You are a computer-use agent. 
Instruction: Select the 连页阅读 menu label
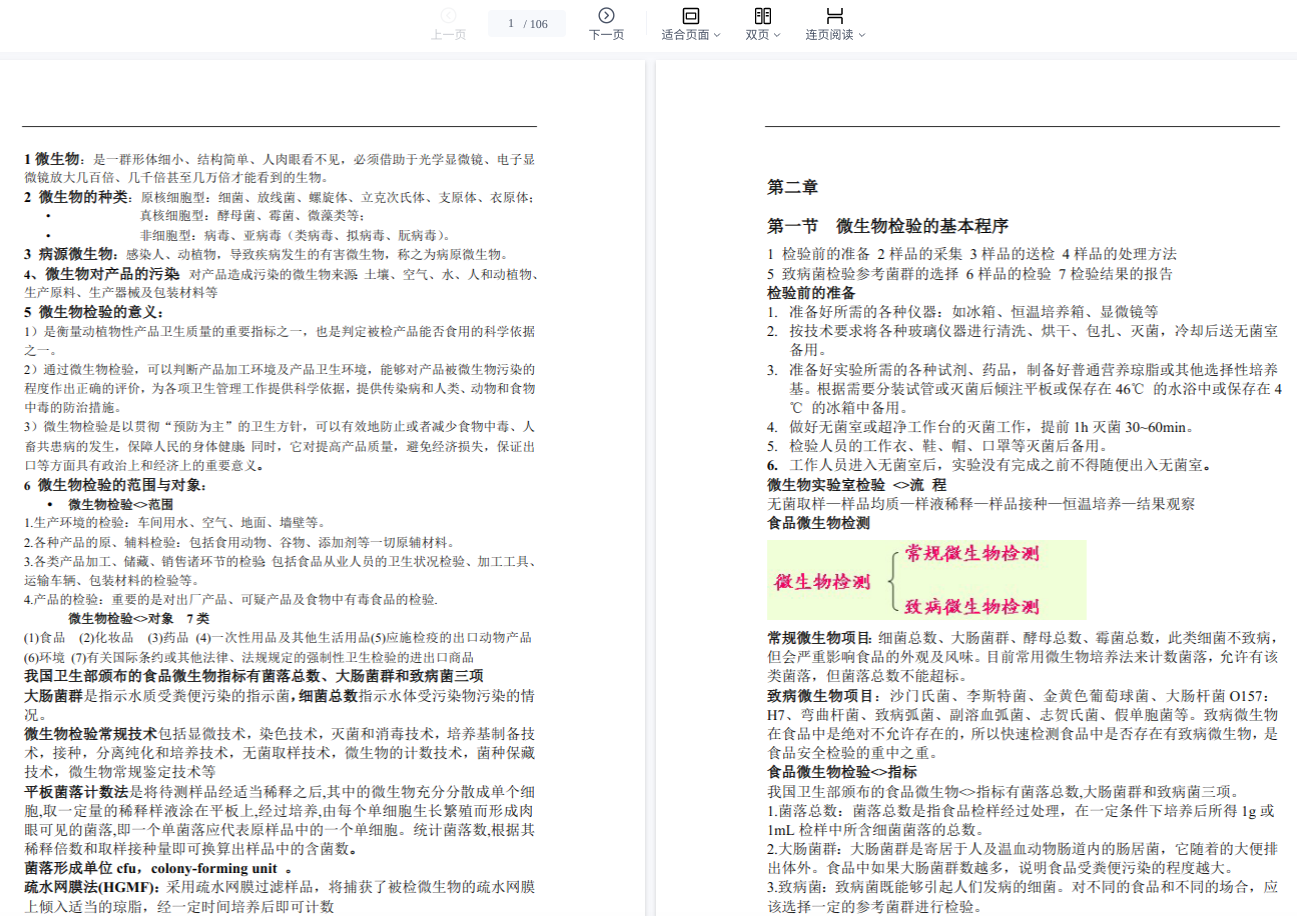click(x=830, y=35)
